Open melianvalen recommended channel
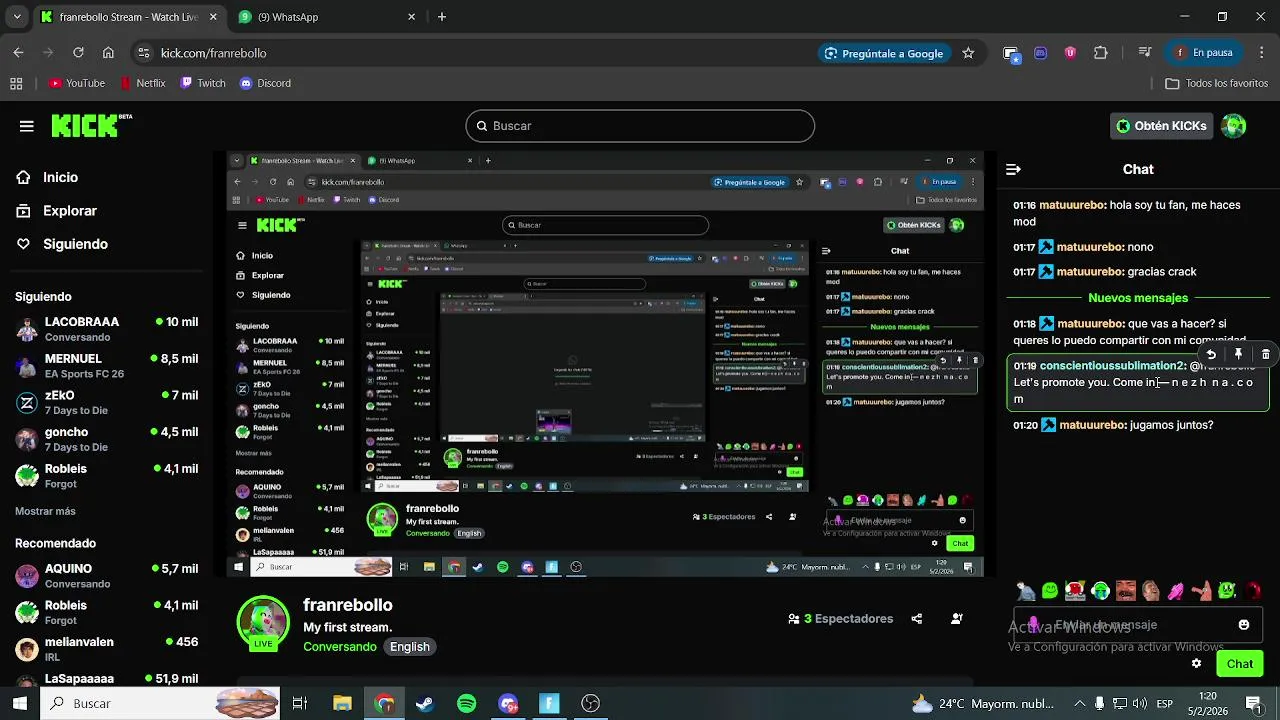Viewport: 1280px width, 720px height. tap(107, 649)
